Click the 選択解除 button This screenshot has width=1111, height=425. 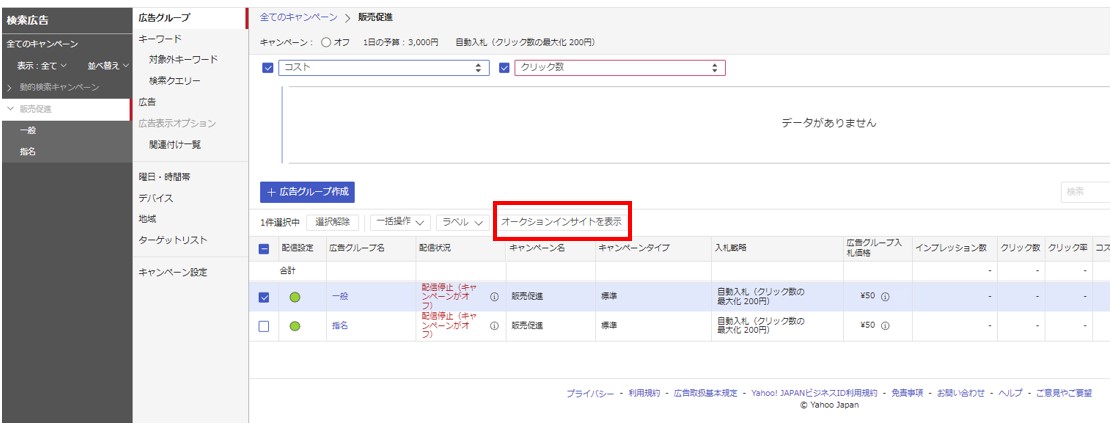click(x=332, y=222)
